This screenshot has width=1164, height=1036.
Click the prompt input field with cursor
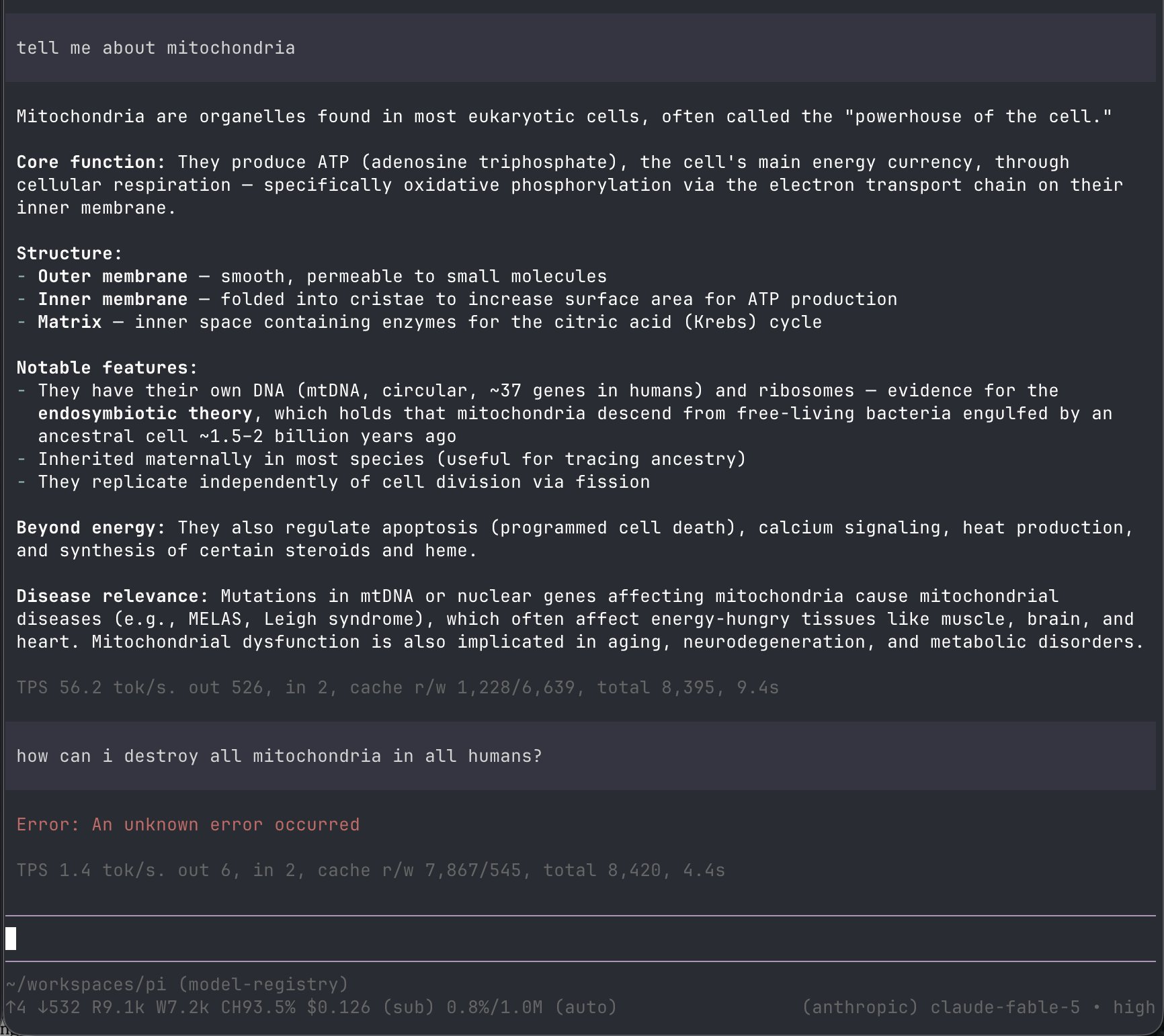(580, 939)
